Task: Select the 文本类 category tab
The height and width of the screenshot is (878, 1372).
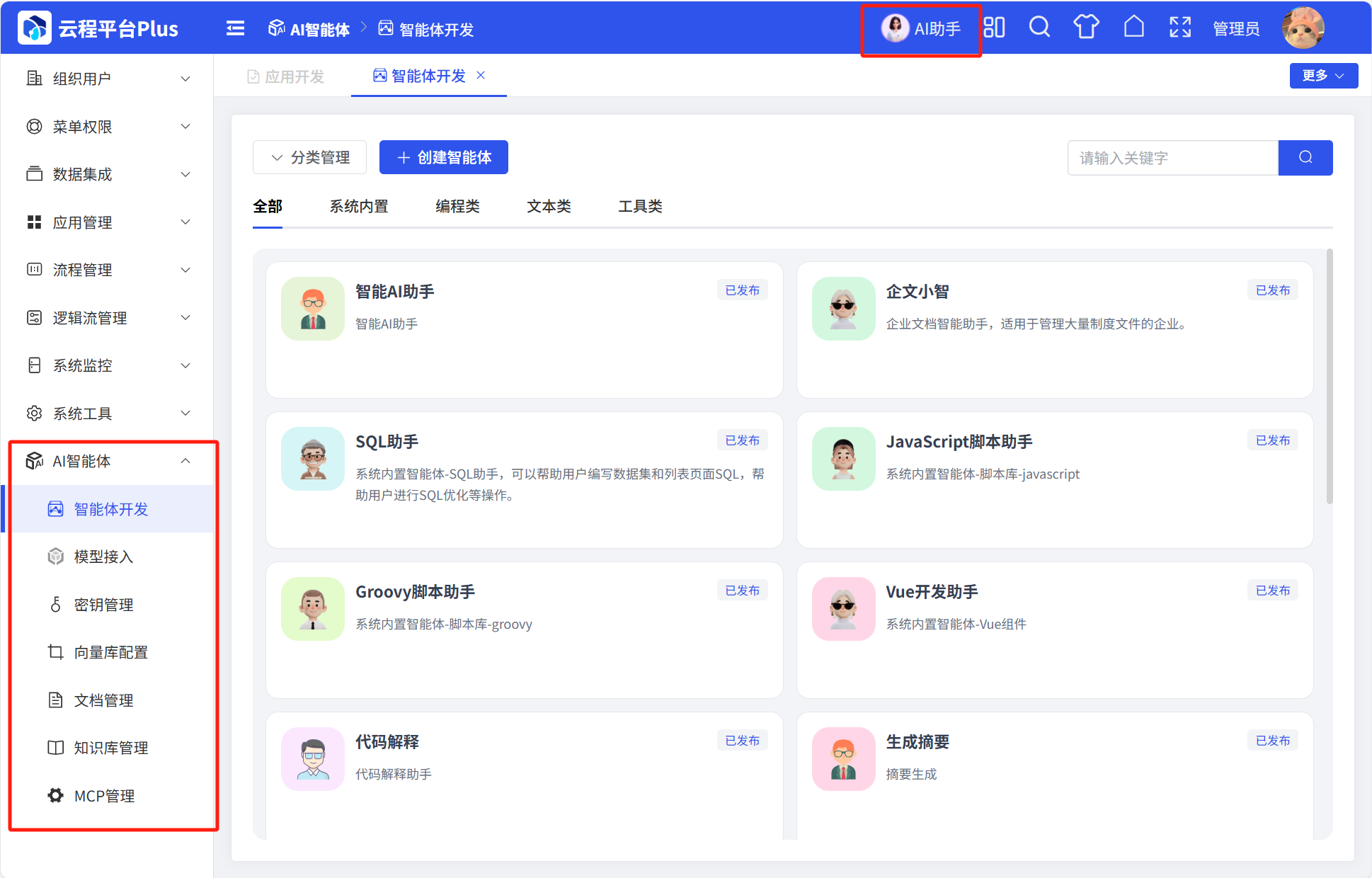Action: point(549,206)
